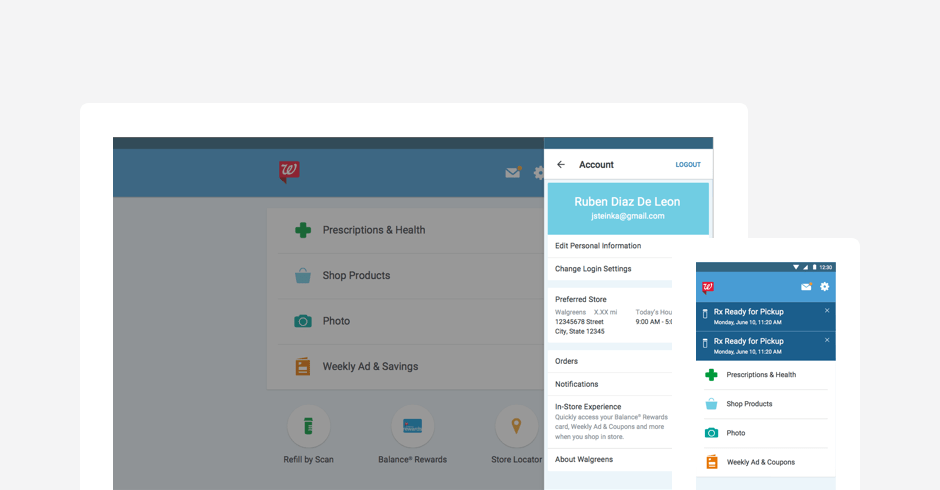Image resolution: width=940 pixels, height=490 pixels.
Task: Click the pill bottle icon in second Rx alert
Action: click(705, 343)
